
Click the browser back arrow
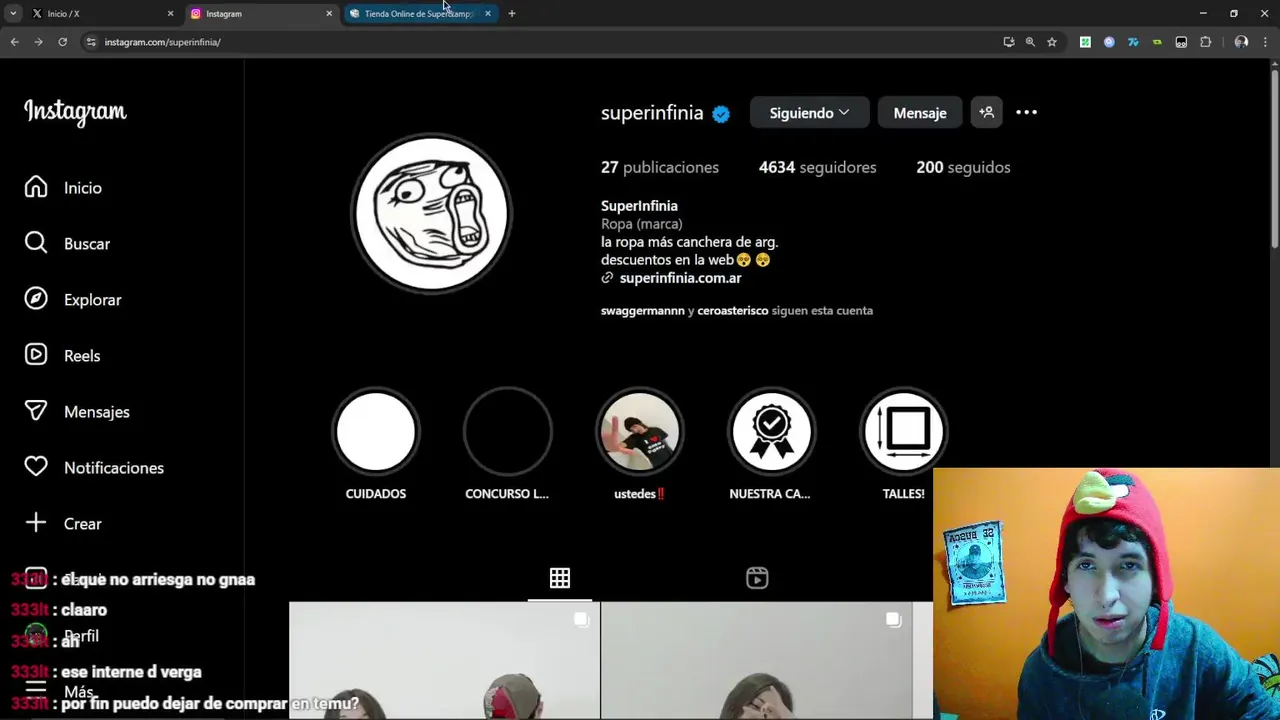click(x=14, y=42)
